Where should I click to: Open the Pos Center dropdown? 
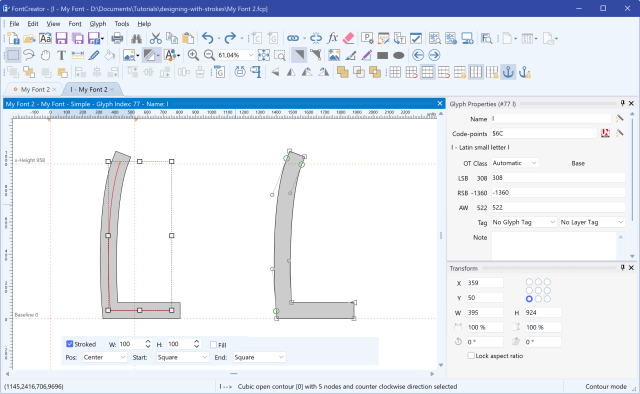point(104,357)
